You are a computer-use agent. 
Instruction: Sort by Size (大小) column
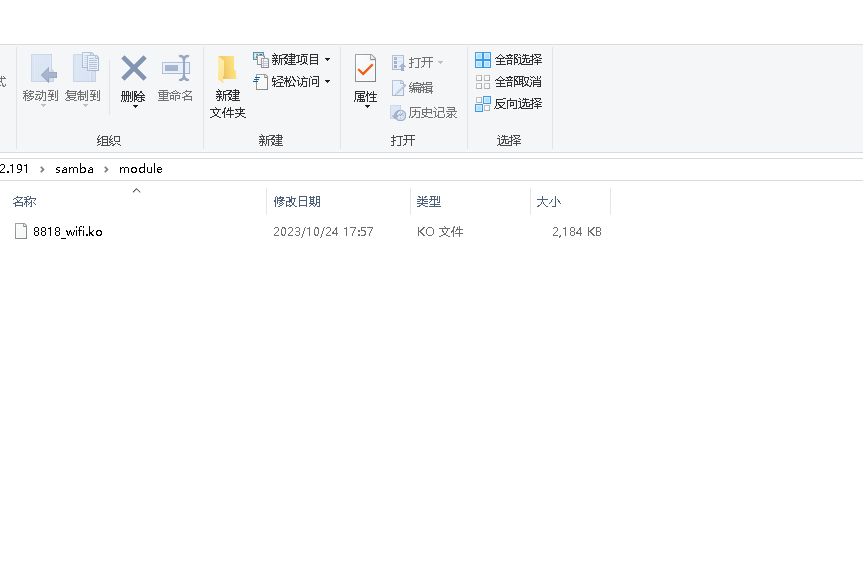549,202
